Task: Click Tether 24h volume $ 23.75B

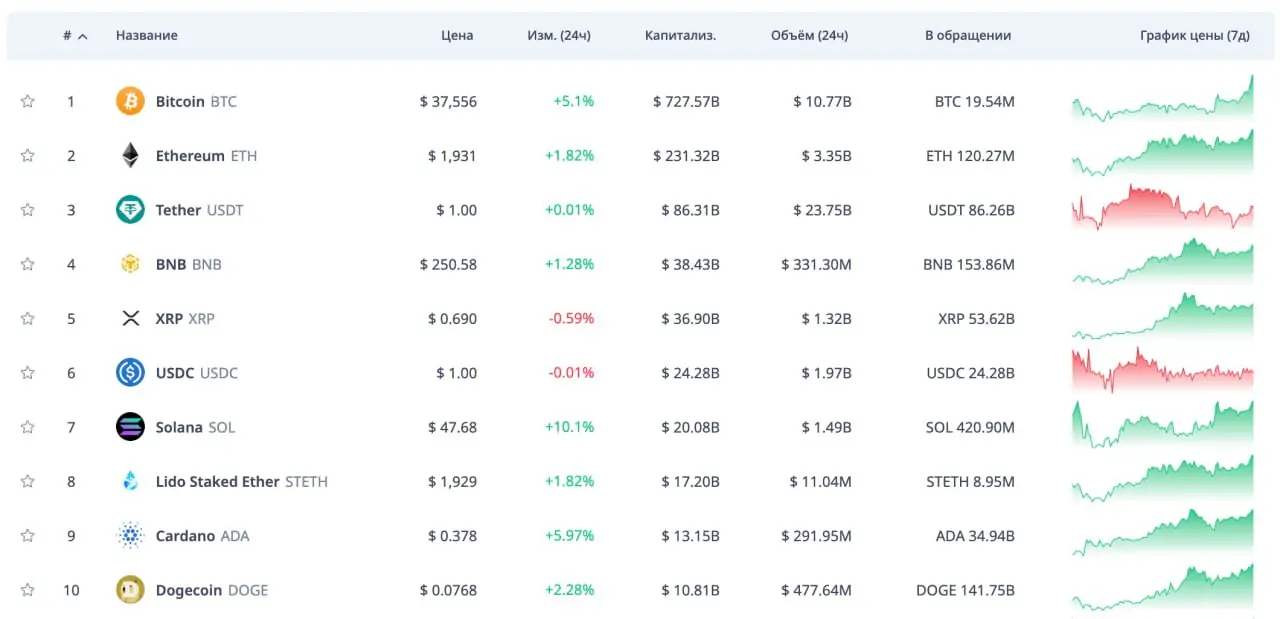Action: (822, 210)
